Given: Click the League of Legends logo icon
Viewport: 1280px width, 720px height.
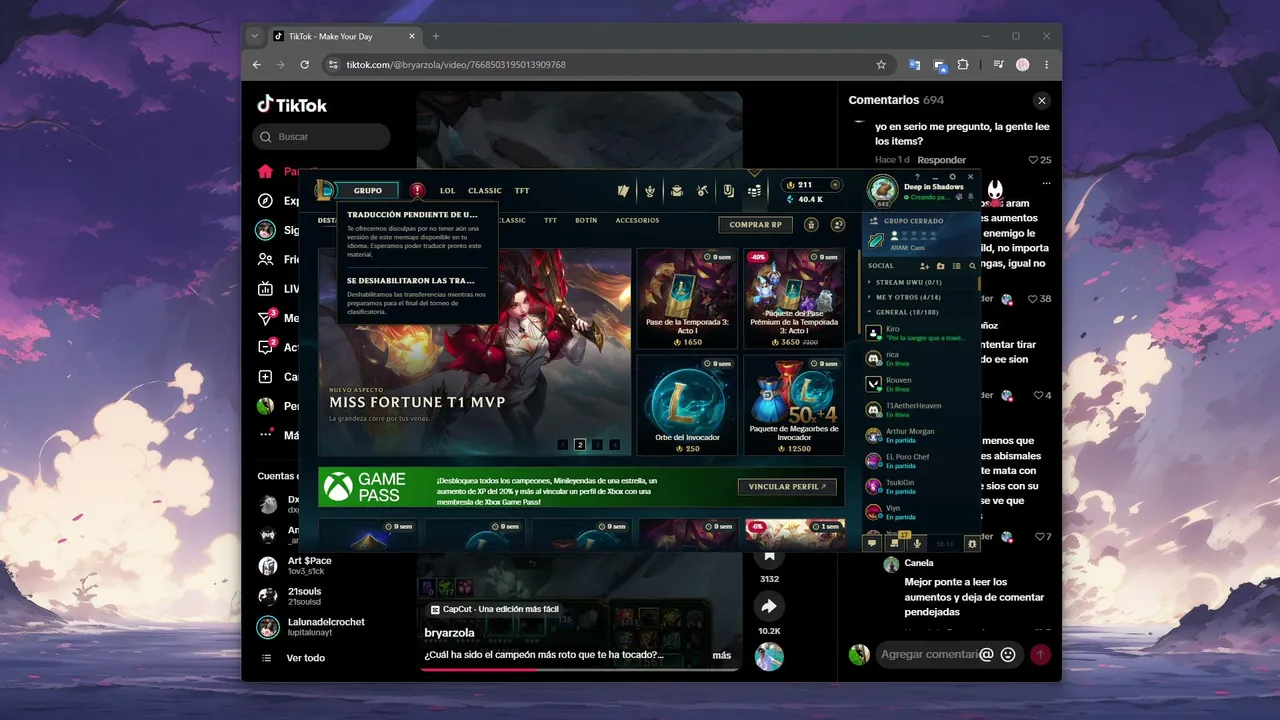Looking at the screenshot, I should [x=324, y=190].
